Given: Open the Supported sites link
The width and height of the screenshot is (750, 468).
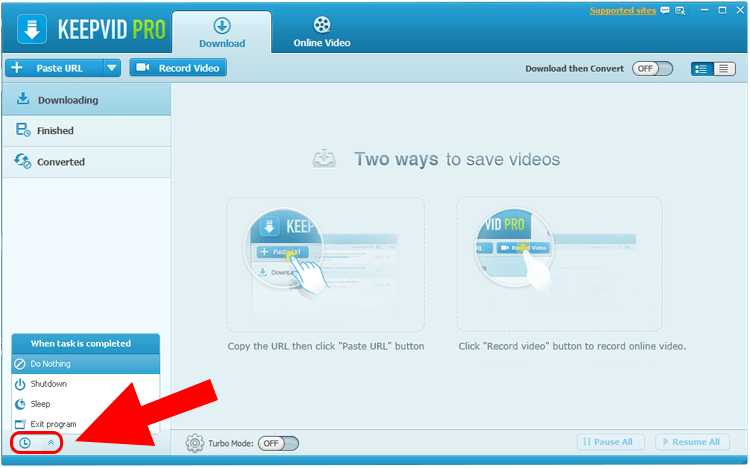Looking at the screenshot, I should click(x=622, y=11).
